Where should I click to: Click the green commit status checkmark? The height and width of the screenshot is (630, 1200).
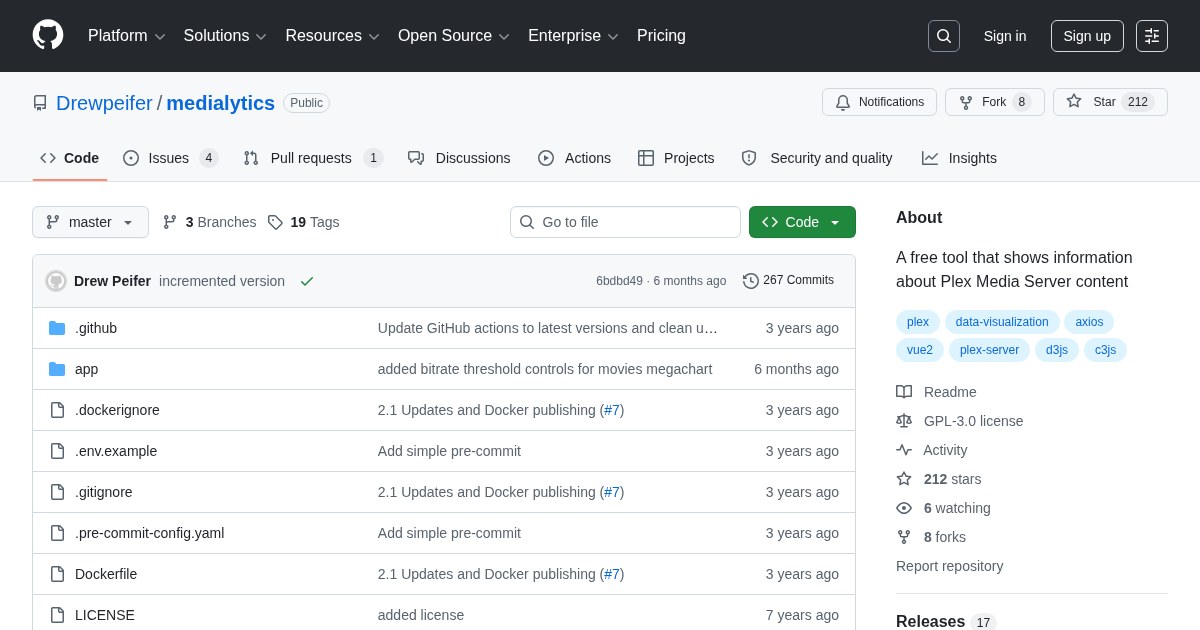[307, 281]
